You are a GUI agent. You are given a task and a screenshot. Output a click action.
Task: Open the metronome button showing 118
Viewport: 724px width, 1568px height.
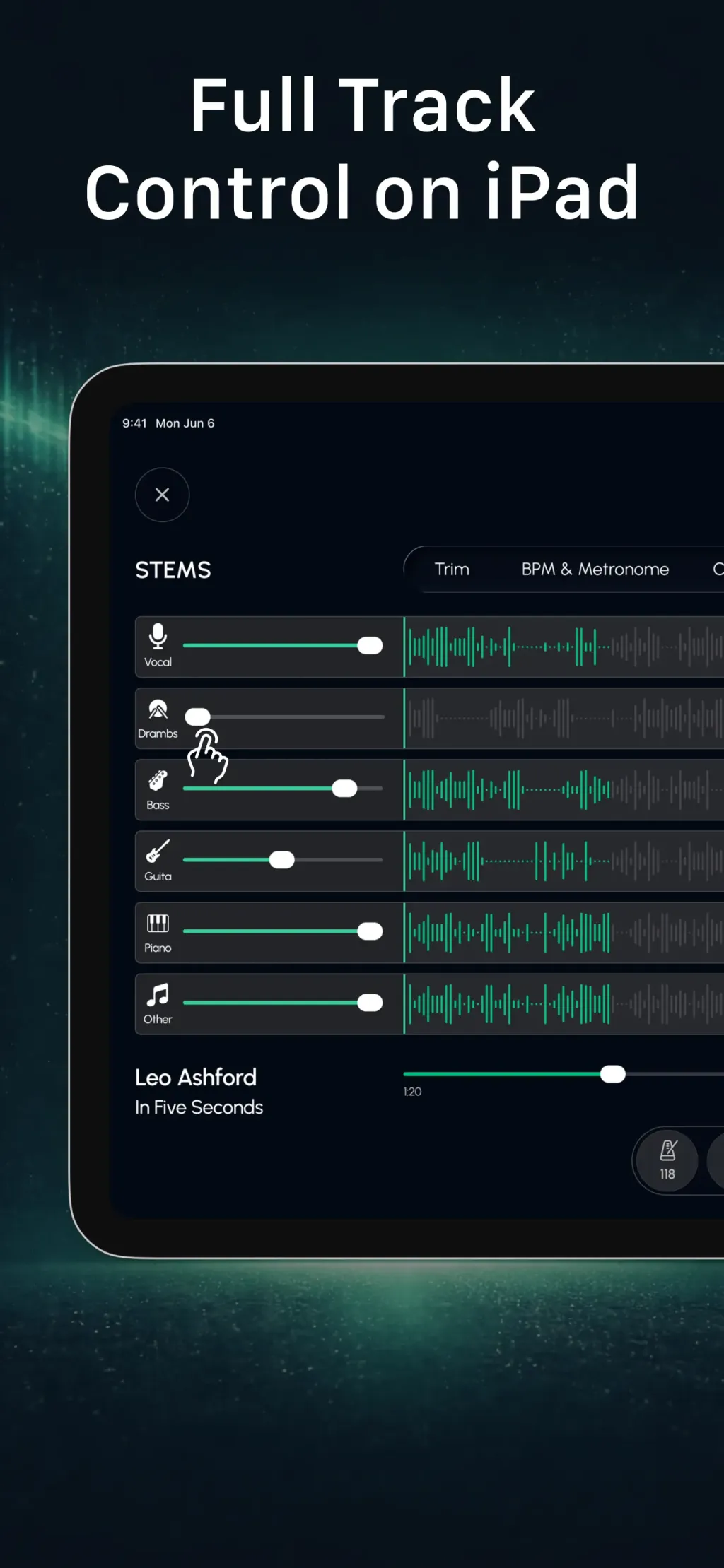click(667, 1160)
